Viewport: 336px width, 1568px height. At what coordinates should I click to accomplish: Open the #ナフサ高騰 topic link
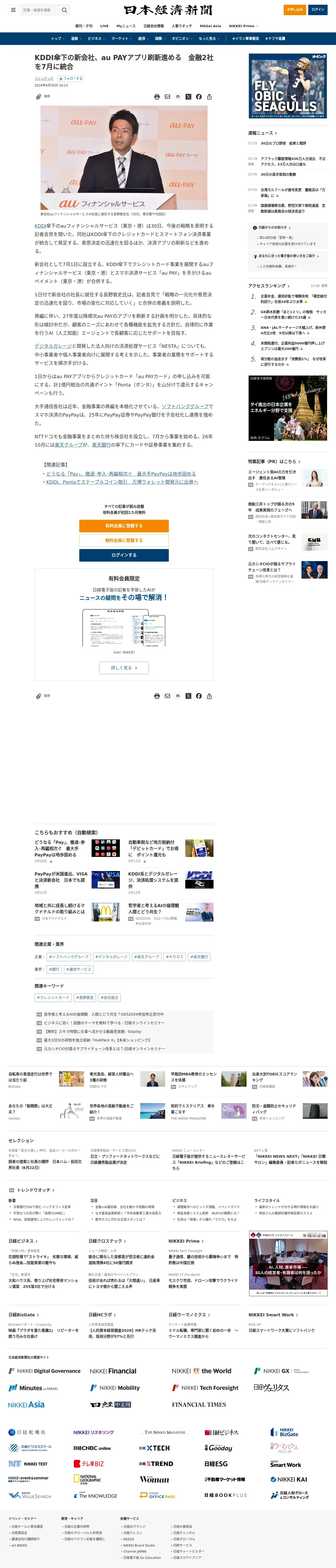(x=276, y=38)
